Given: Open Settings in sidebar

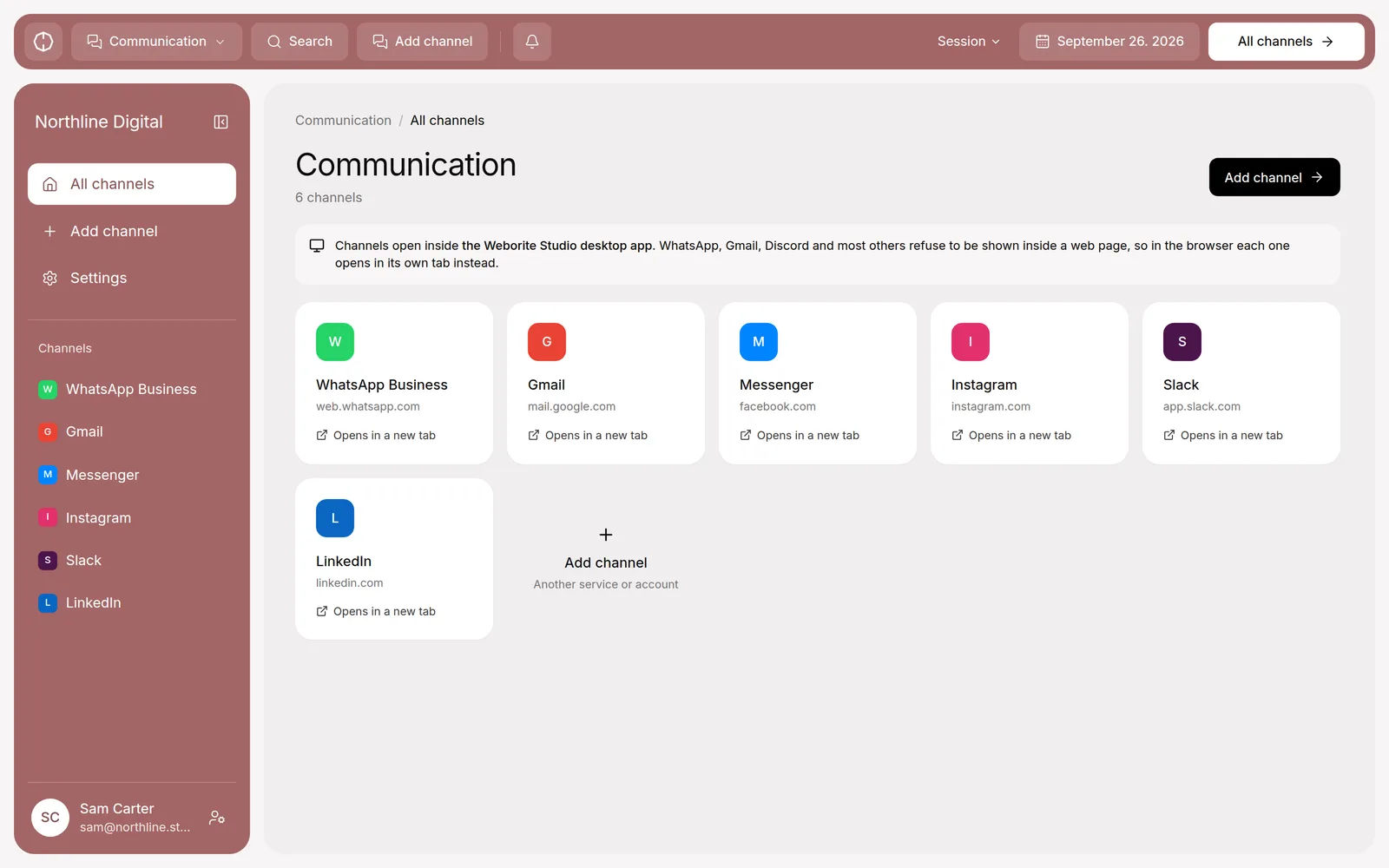Looking at the screenshot, I should click(132, 279).
